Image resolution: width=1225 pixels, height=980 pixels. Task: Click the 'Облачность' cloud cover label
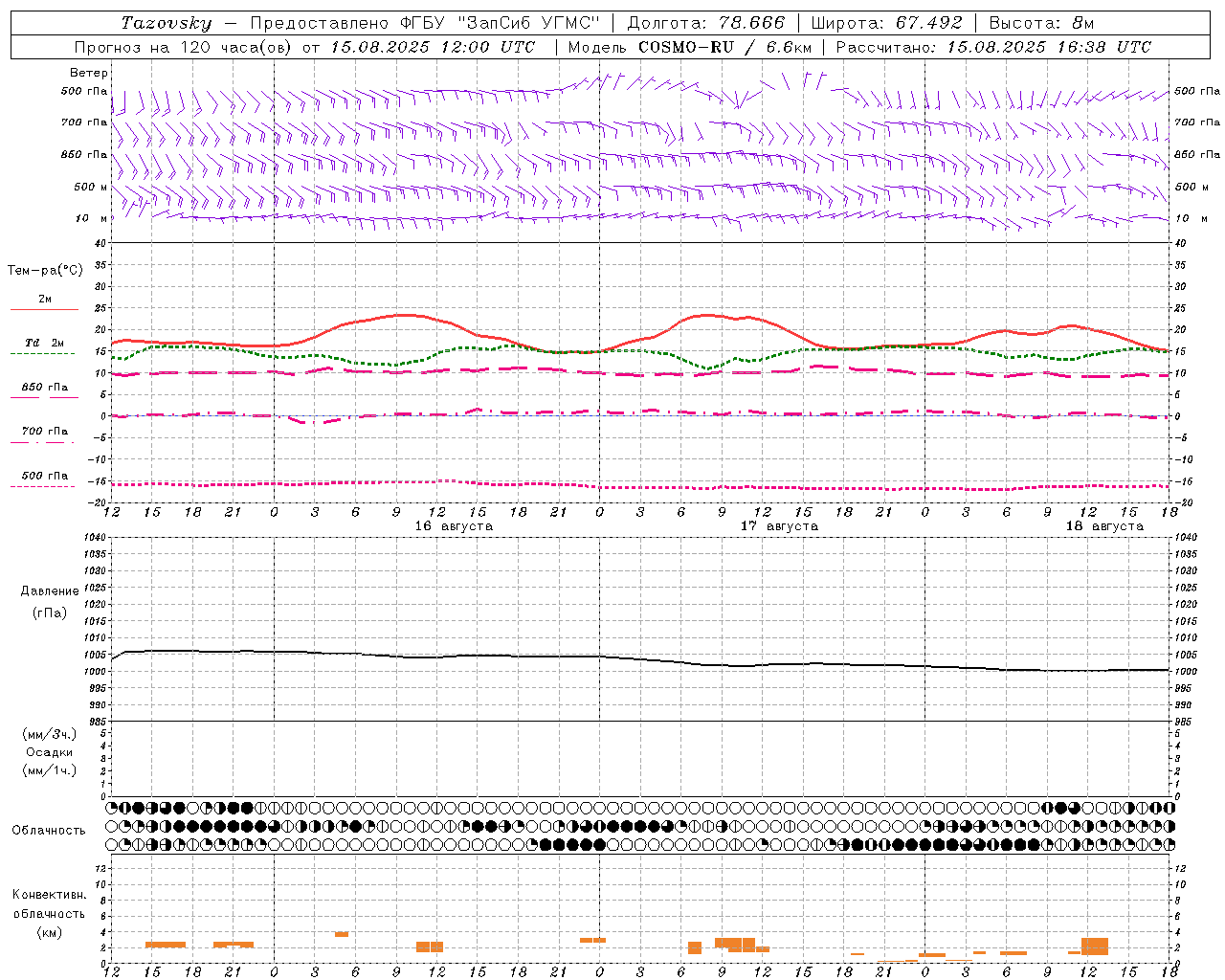point(49,831)
